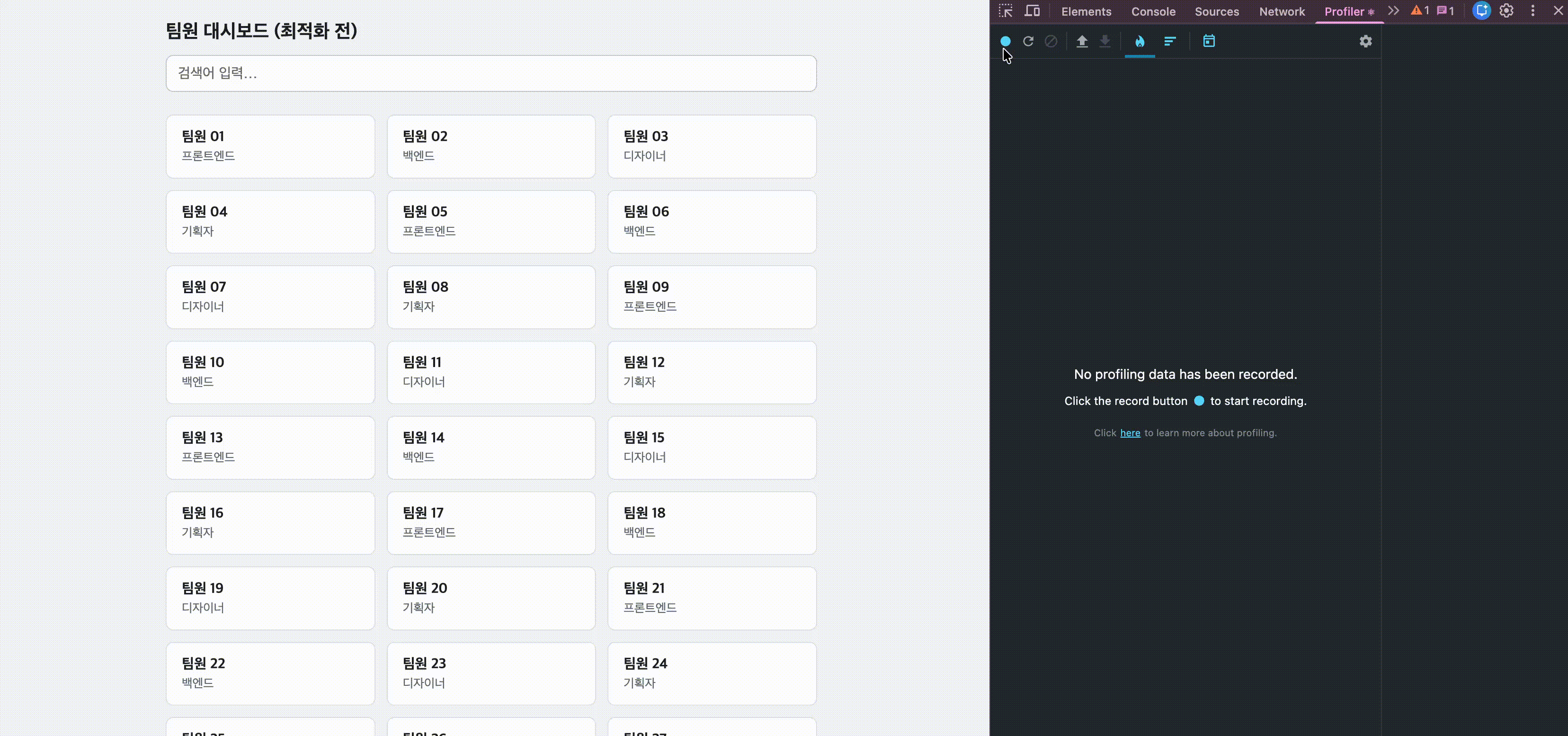The image size is (1568, 736).
Task: Select the 팀원 09 card
Action: point(712,297)
